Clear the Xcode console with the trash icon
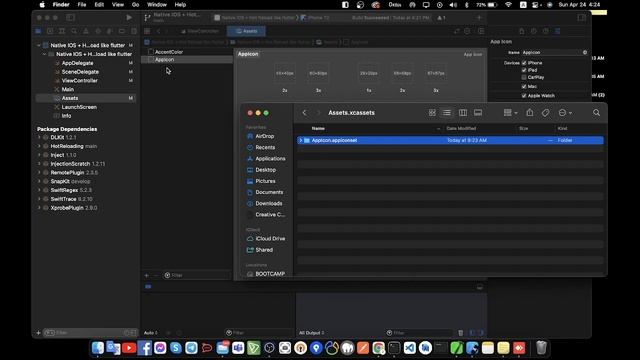The width and height of the screenshot is (640, 360). tap(460, 333)
